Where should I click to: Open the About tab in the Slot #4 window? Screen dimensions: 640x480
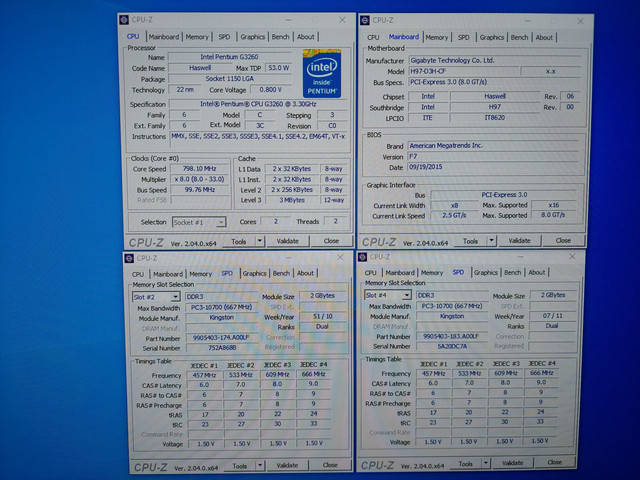[x=537, y=272]
